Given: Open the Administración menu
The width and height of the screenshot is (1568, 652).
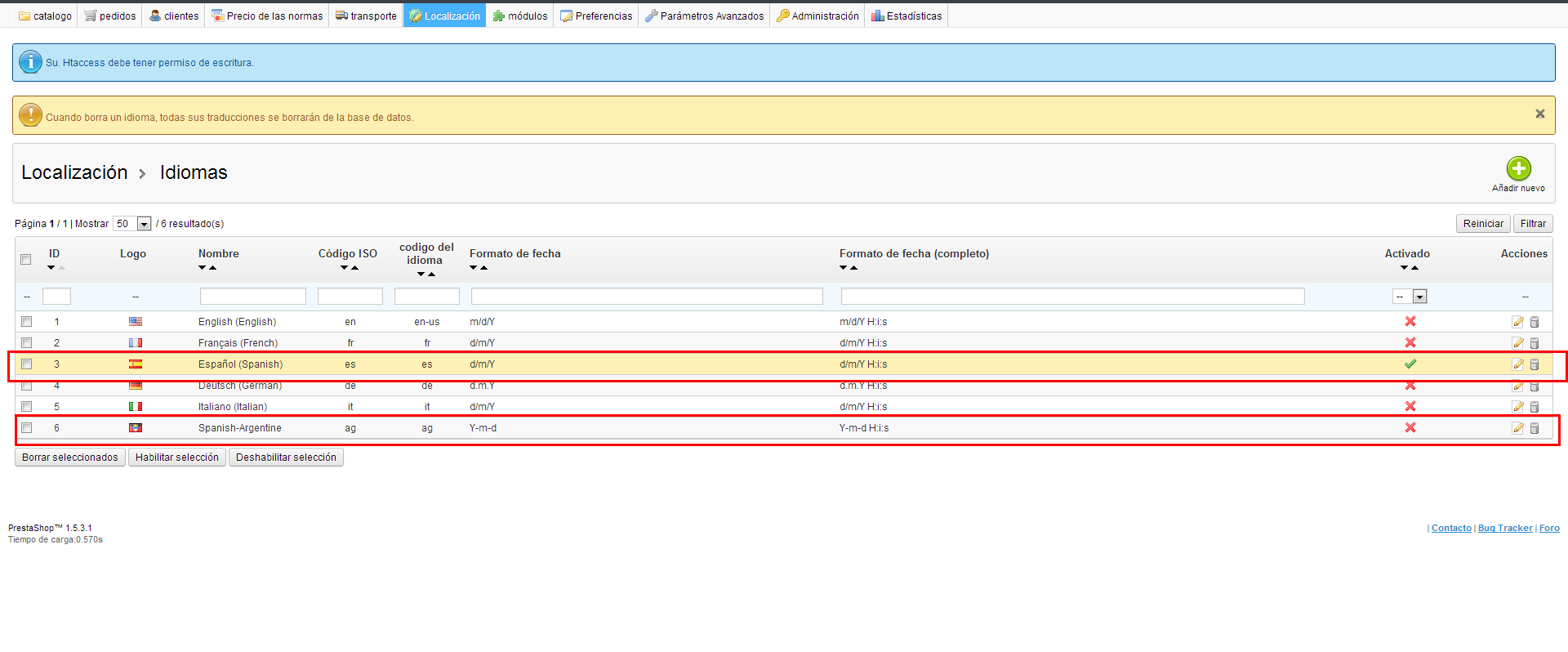Looking at the screenshot, I should (817, 16).
